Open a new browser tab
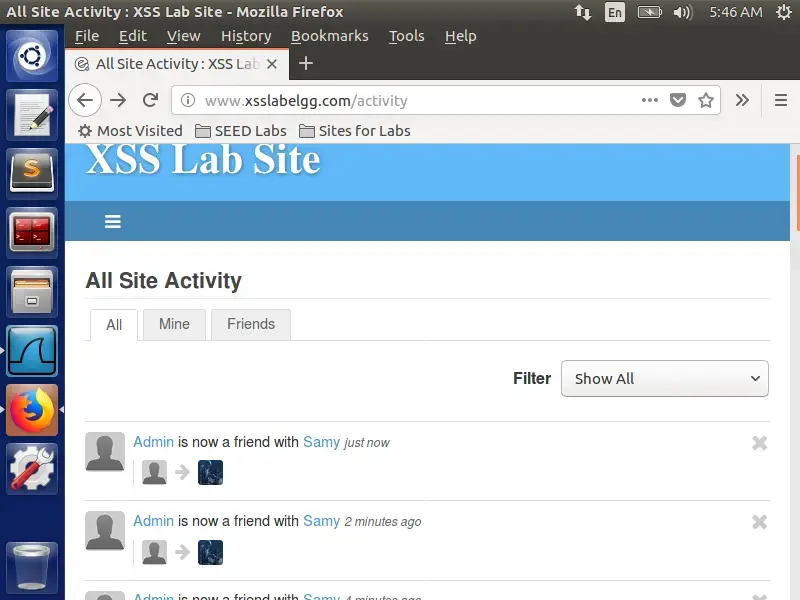The height and width of the screenshot is (600, 800). click(x=306, y=63)
